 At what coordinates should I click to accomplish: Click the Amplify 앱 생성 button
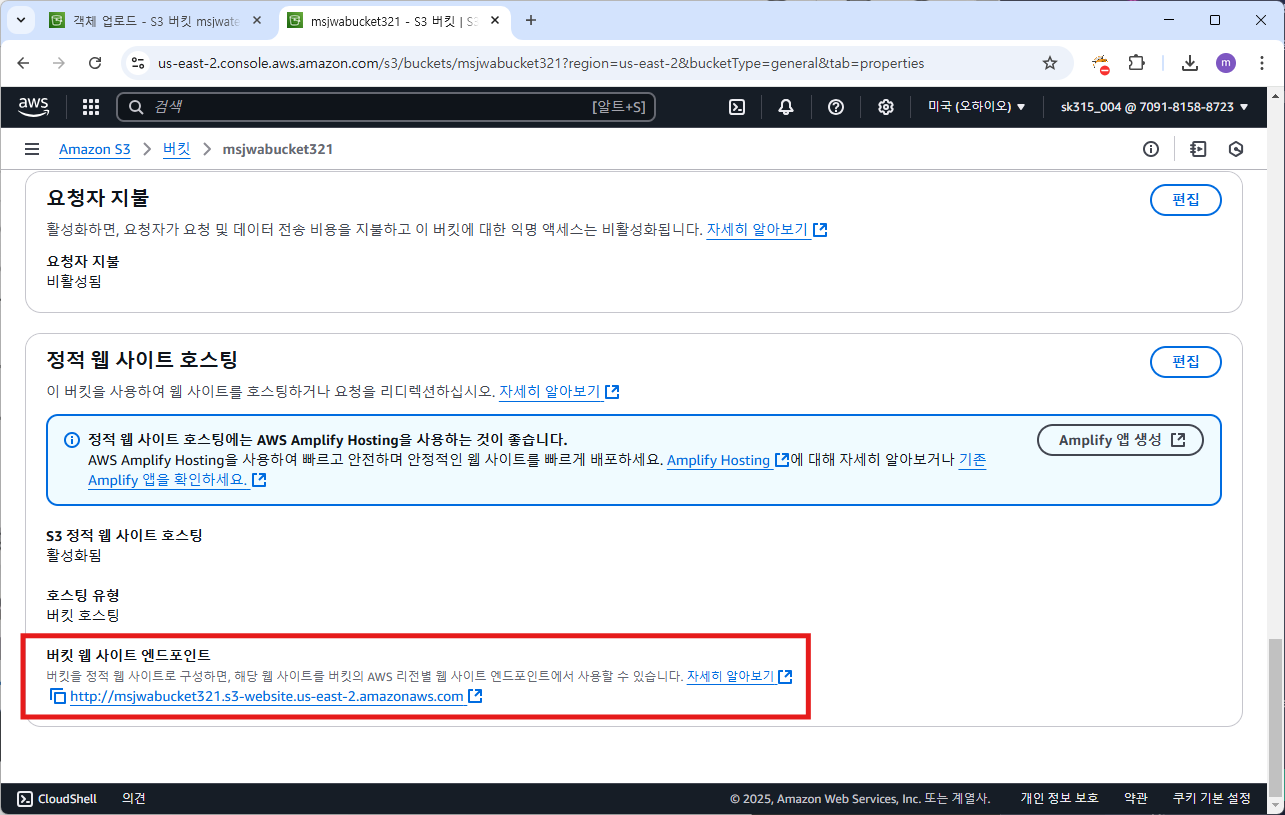[x=1120, y=440]
